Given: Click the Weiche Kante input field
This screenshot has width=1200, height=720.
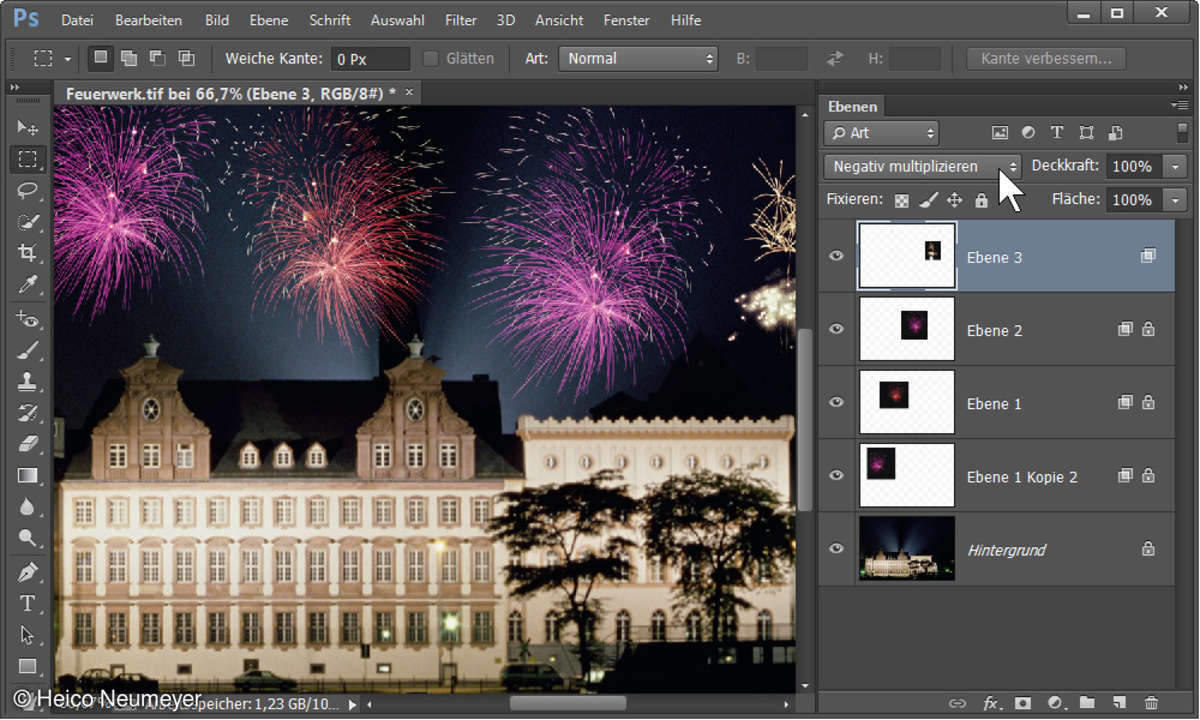Looking at the screenshot, I should (x=370, y=59).
